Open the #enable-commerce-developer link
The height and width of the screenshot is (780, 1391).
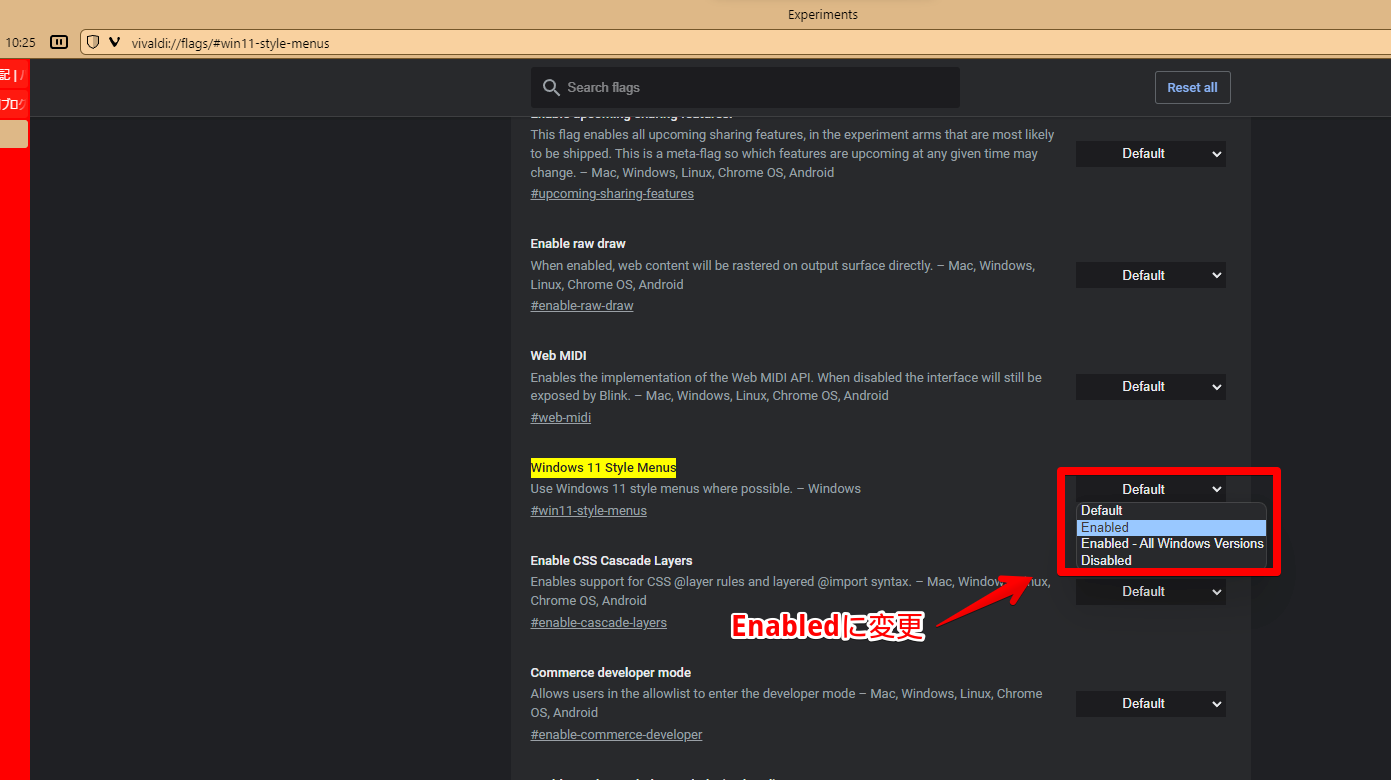pyautogui.click(x=617, y=735)
